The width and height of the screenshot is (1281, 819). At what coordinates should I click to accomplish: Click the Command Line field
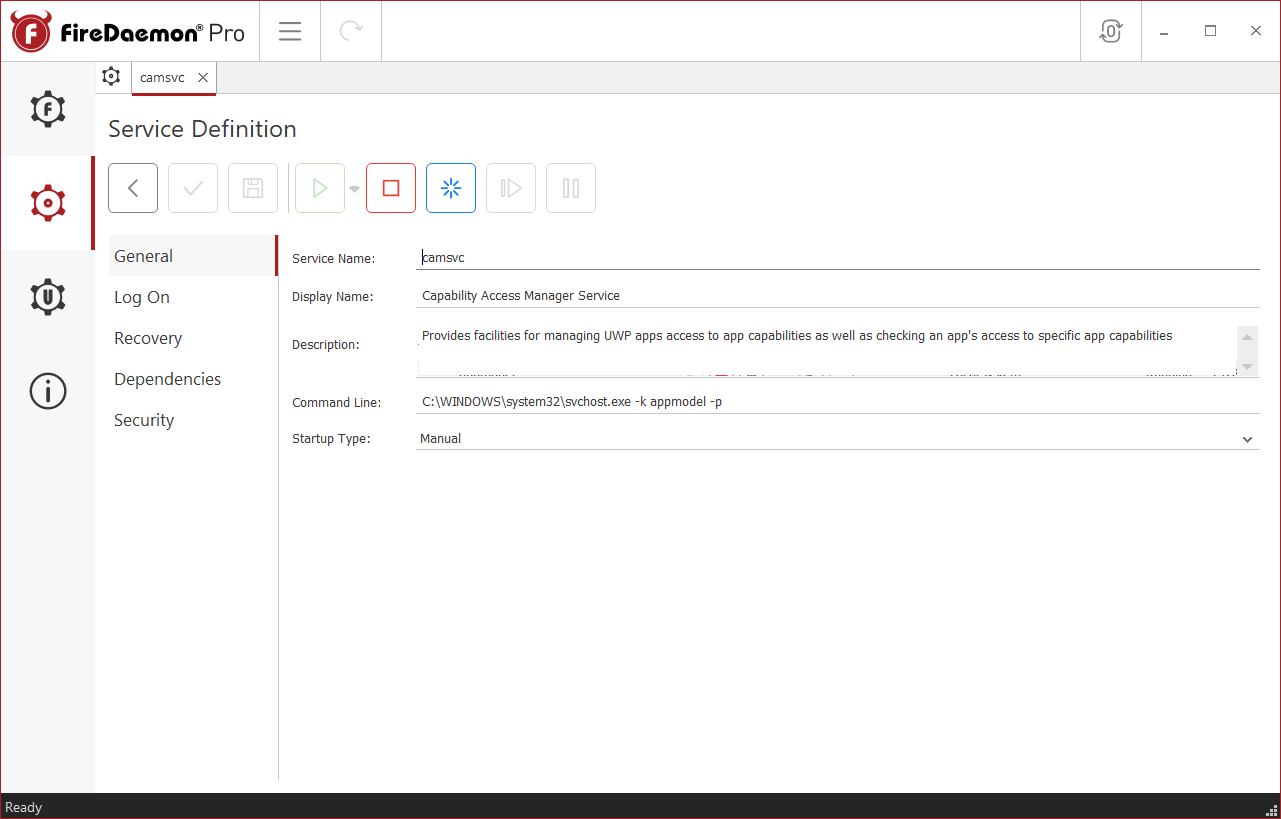coord(838,402)
